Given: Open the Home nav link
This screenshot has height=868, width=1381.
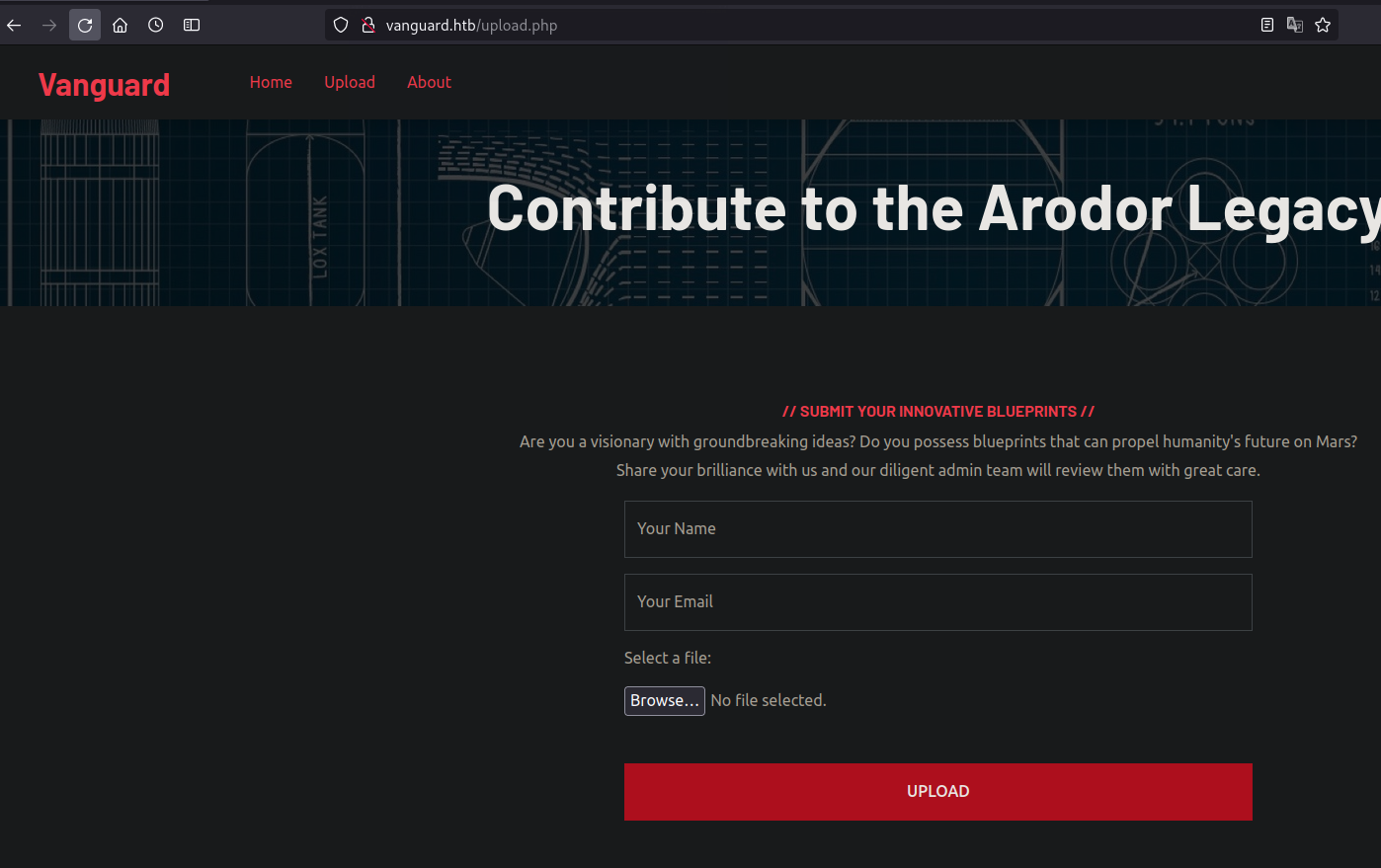Looking at the screenshot, I should 271,82.
